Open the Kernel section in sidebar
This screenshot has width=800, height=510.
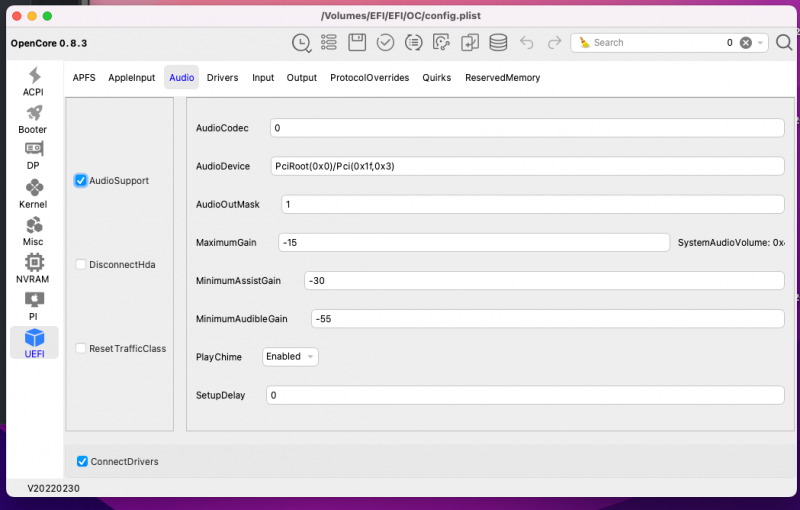click(34, 194)
